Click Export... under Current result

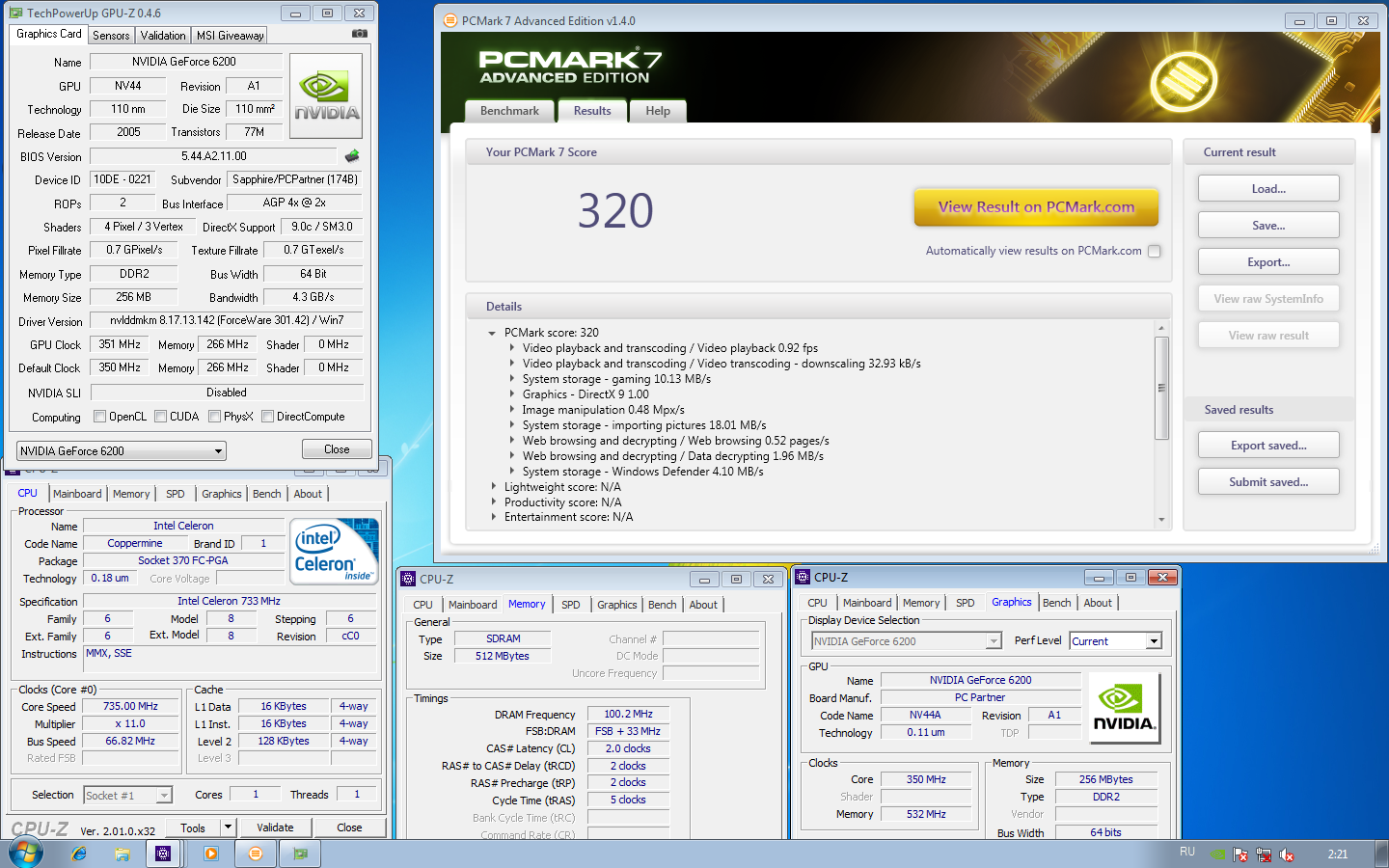click(1268, 262)
